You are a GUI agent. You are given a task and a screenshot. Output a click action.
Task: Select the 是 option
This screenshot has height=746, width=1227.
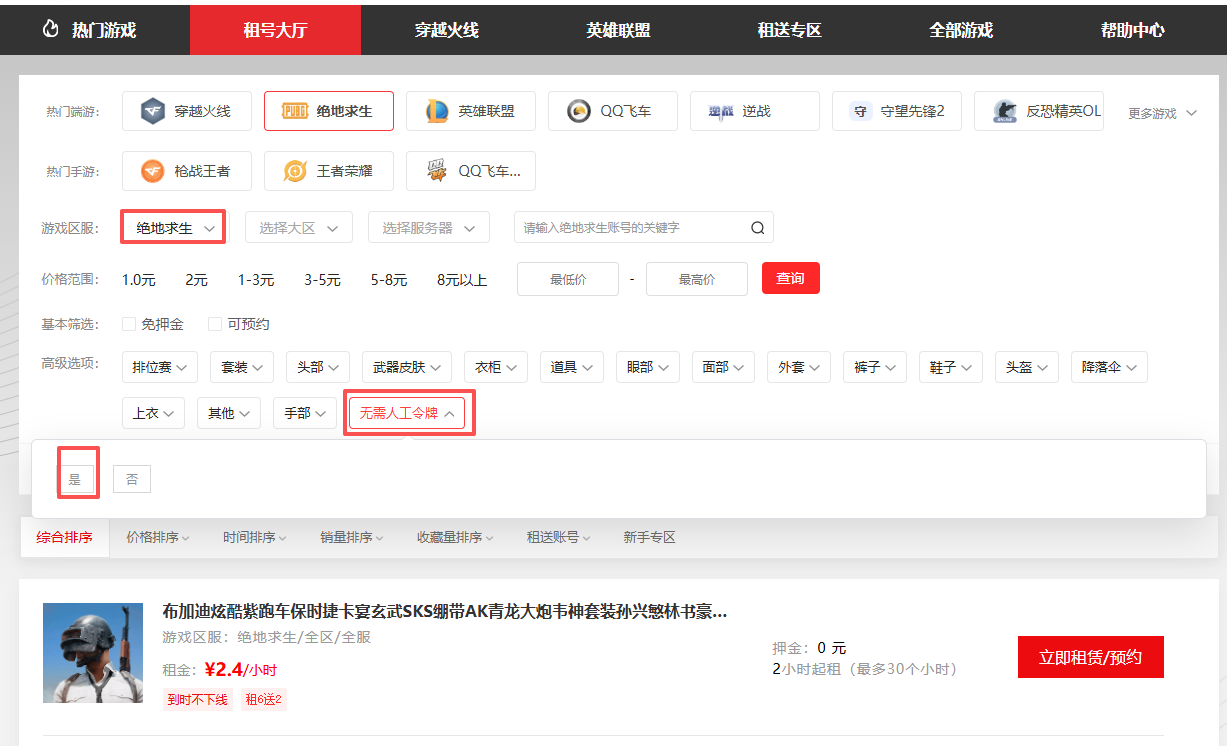(75, 480)
